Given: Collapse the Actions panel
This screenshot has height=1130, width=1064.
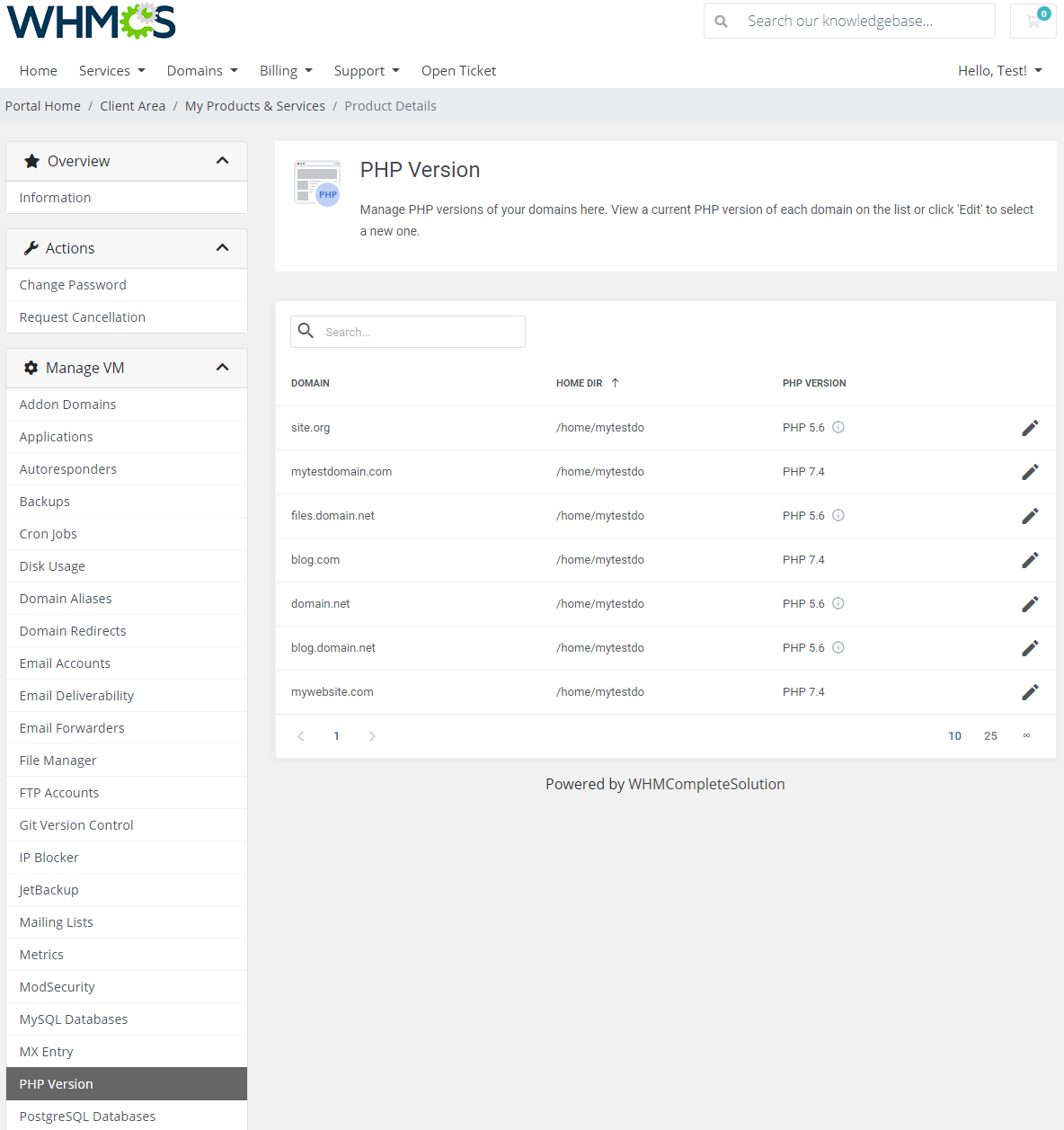Looking at the screenshot, I should point(222,248).
